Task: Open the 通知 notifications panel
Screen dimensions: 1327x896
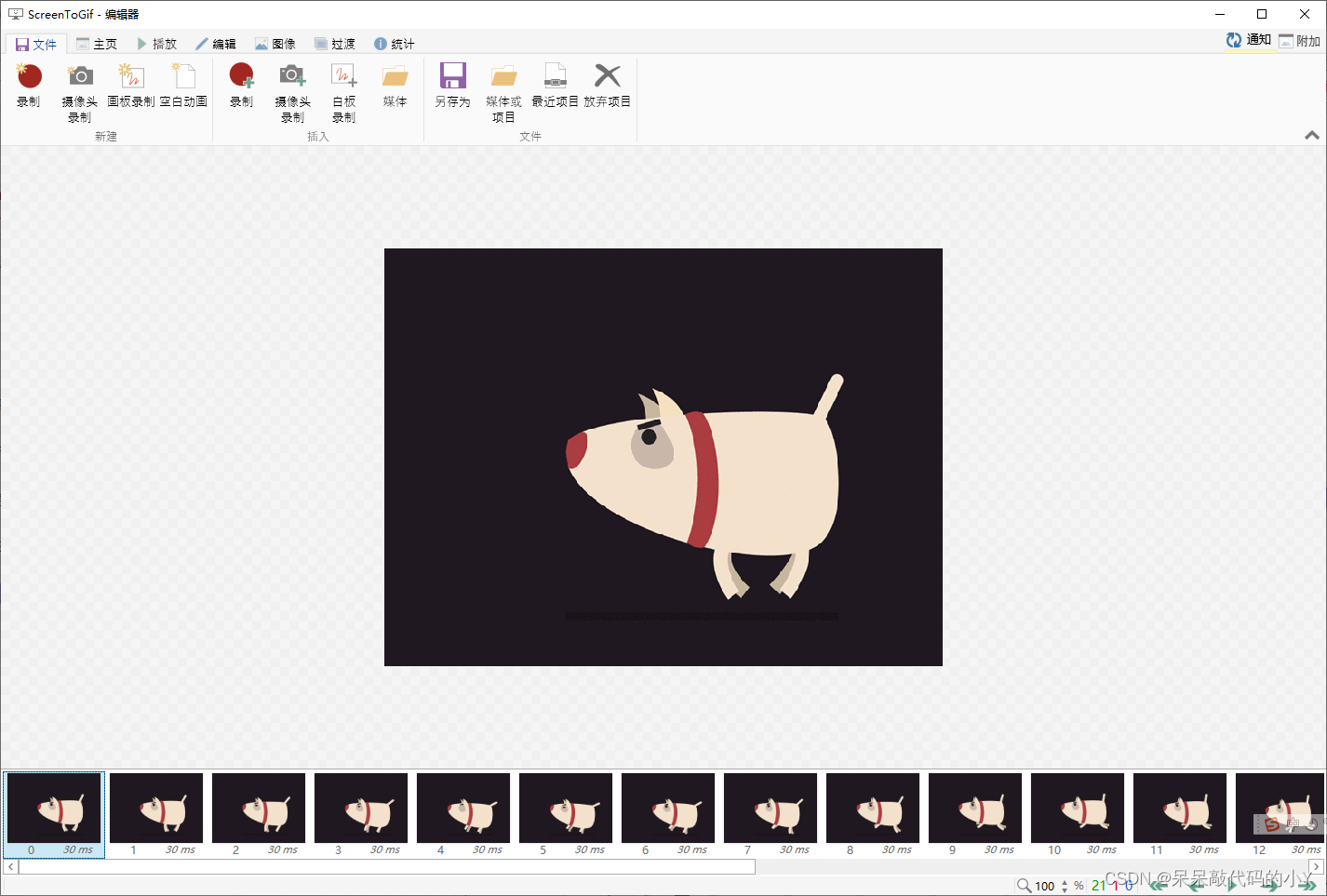Action: tap(1249, 40)
